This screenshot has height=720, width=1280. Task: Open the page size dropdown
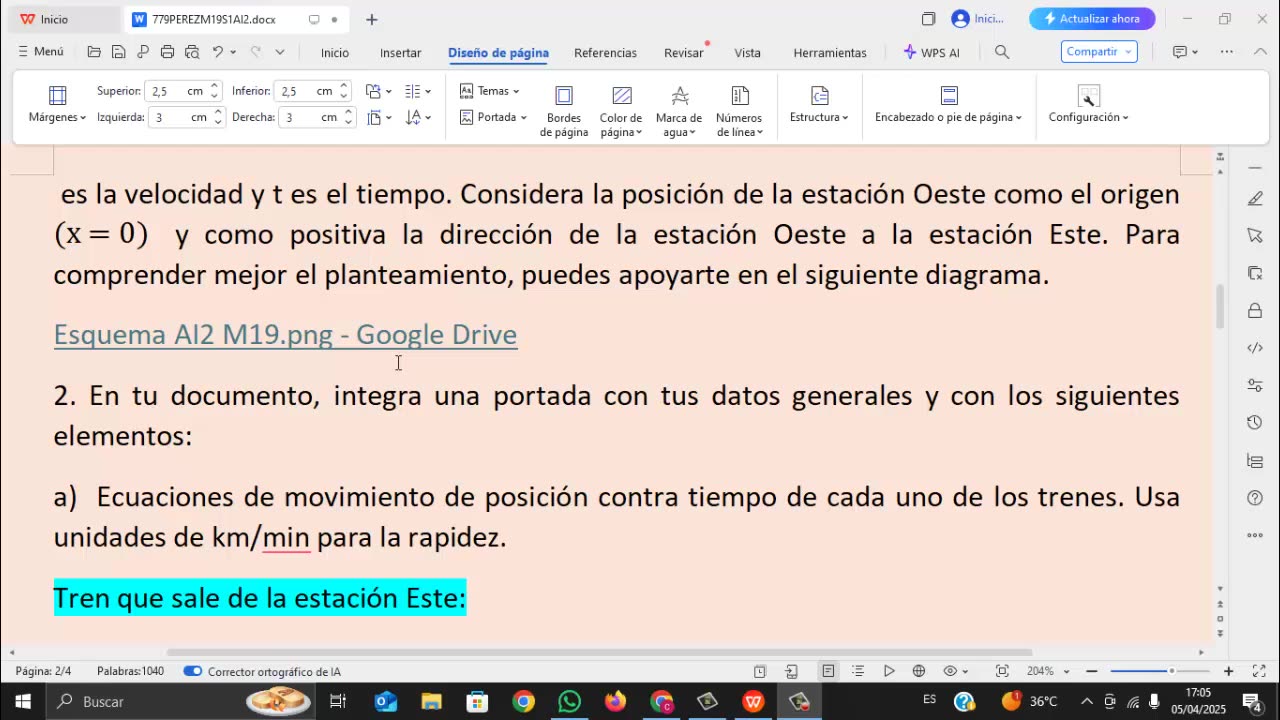379,117
